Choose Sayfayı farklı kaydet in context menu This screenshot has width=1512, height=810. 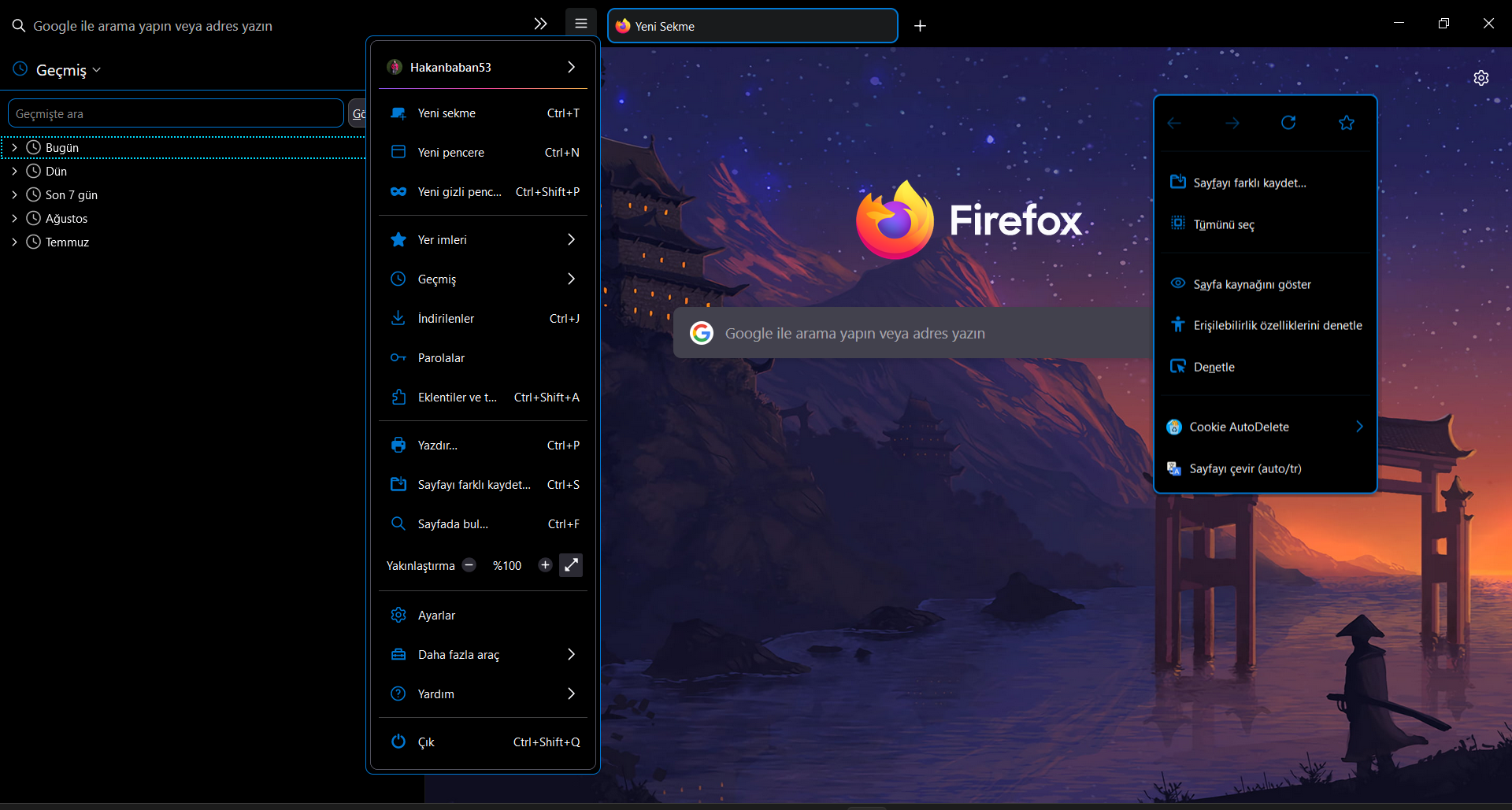point(1266,183)
